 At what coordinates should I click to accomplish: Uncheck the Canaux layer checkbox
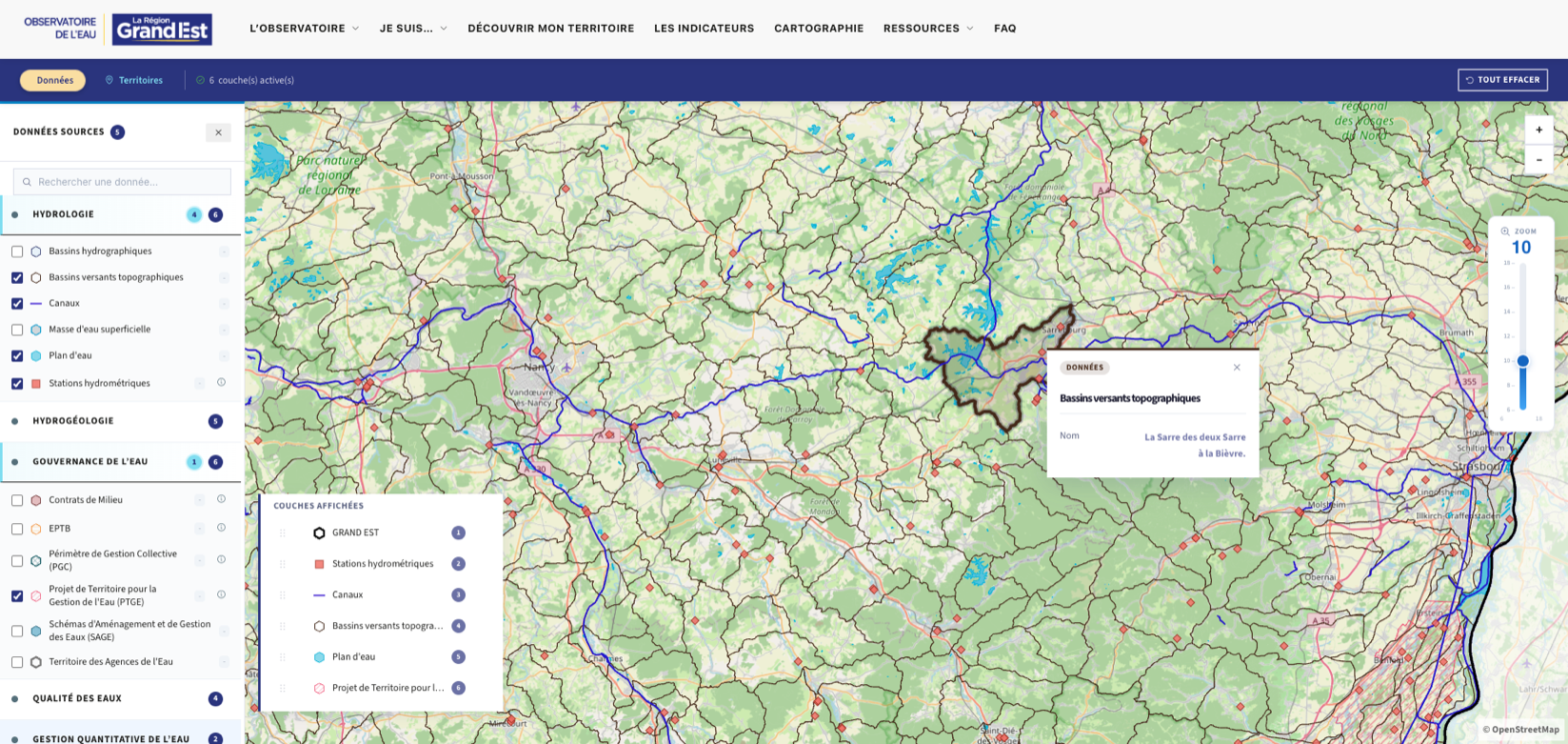17,304
